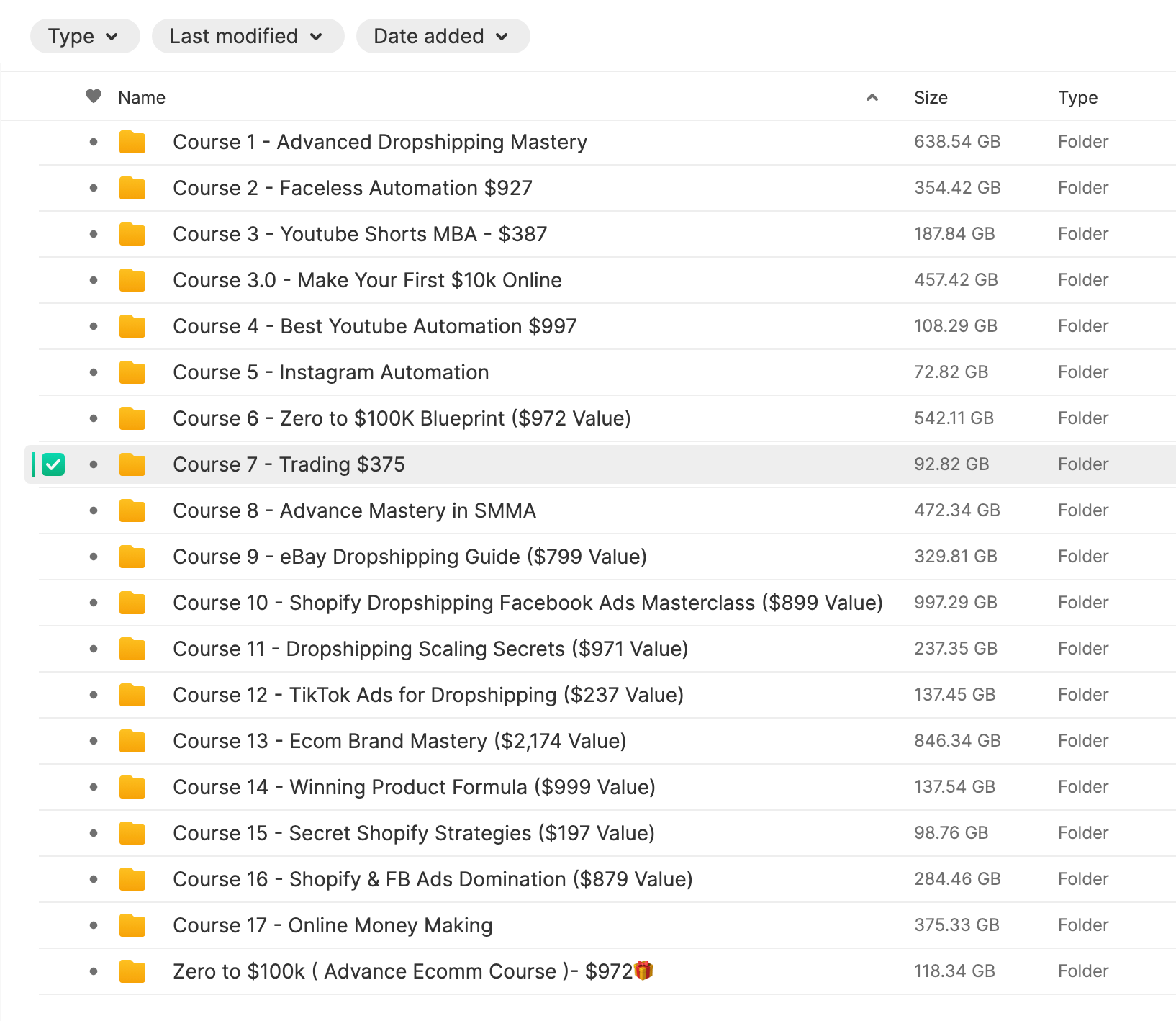The width and height of the screenshot is (1176, 1021).
Task: Open the Date added filter dropdown
Action: 443,36
